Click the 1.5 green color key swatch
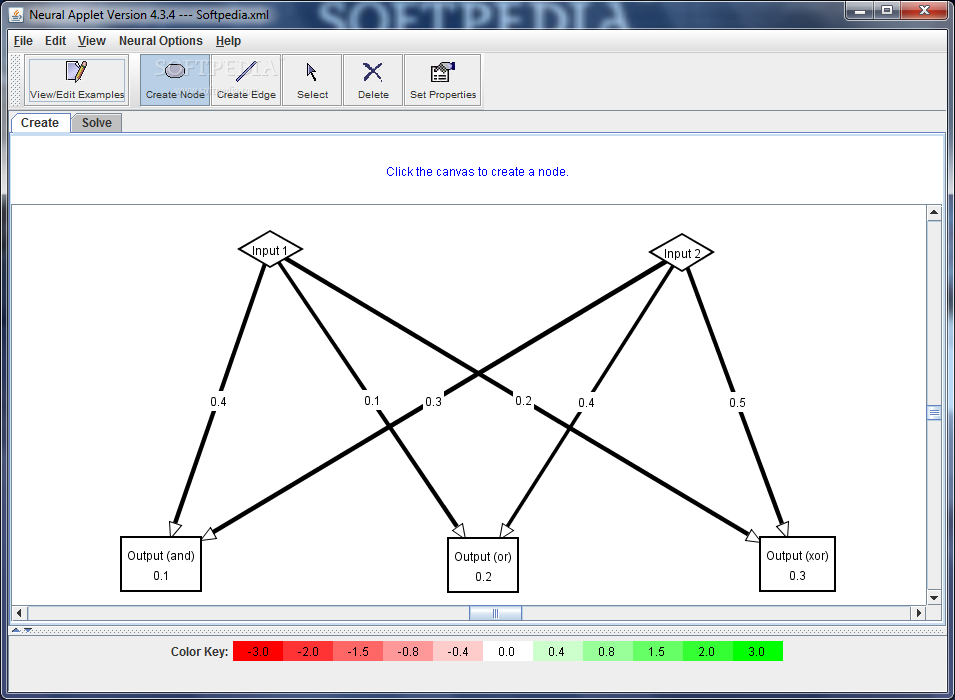This screenshot has height=700, width=955. [x=658, y=651]
